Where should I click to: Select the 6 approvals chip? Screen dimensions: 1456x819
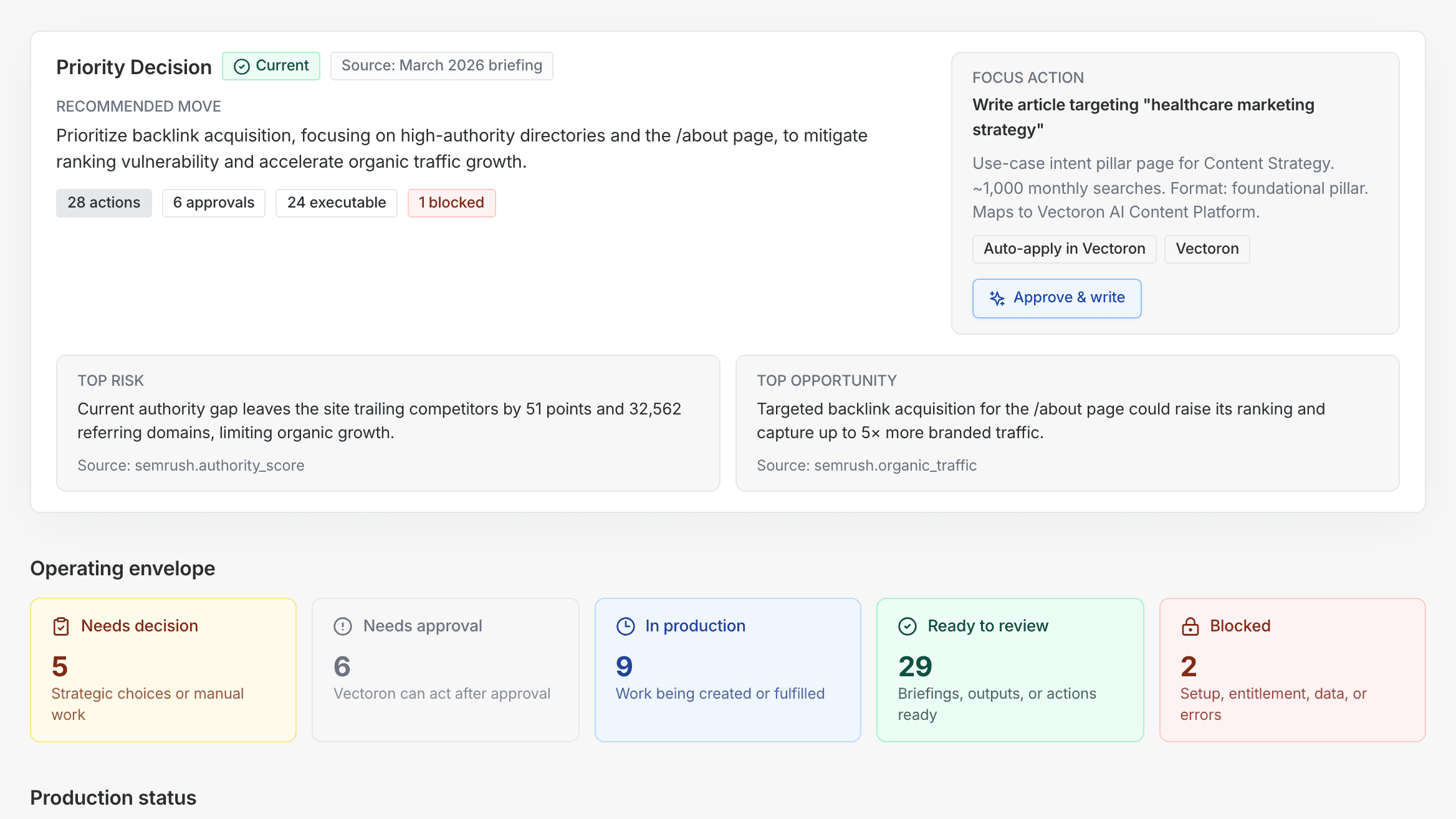click(x=213, y=203)
